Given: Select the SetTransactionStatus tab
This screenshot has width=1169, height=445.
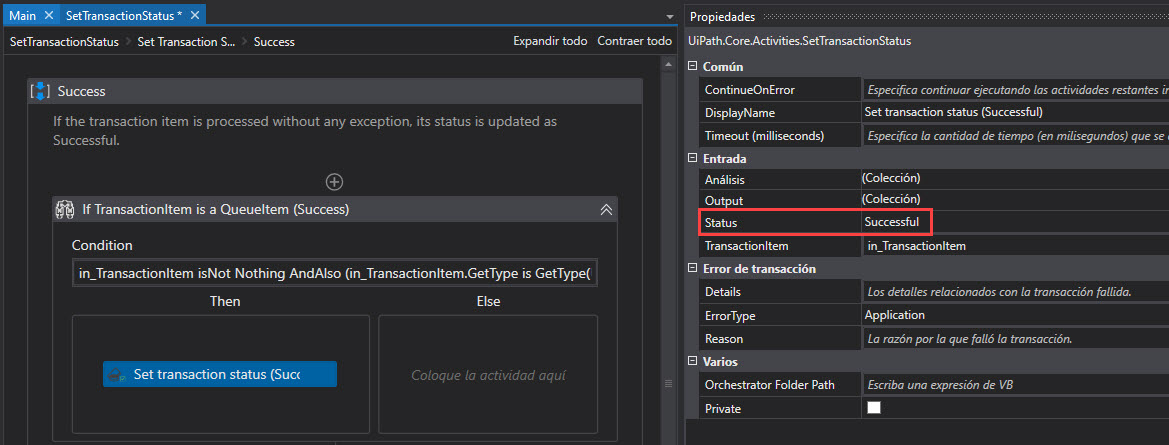Looking at the screenshot, I should [124, 15].
